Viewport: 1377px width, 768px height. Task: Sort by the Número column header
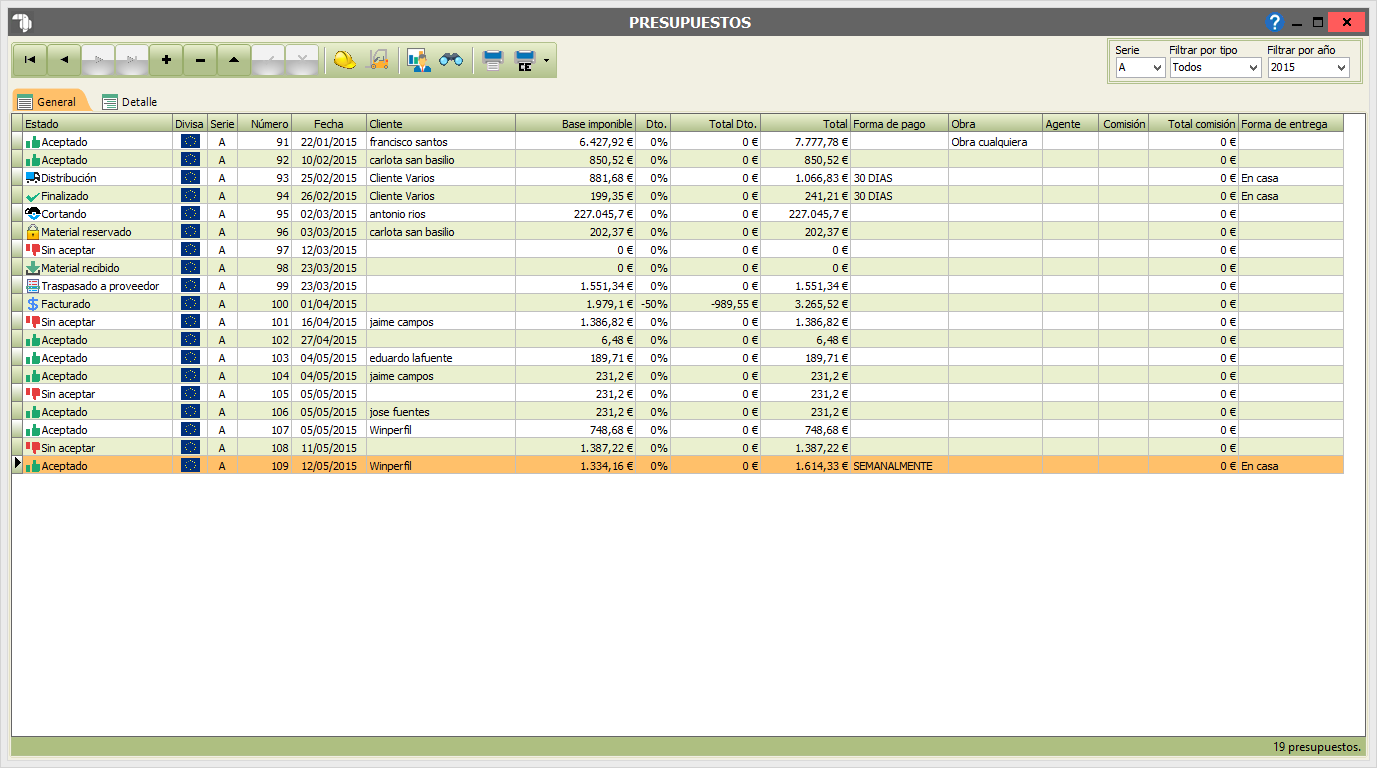[265, 124]
